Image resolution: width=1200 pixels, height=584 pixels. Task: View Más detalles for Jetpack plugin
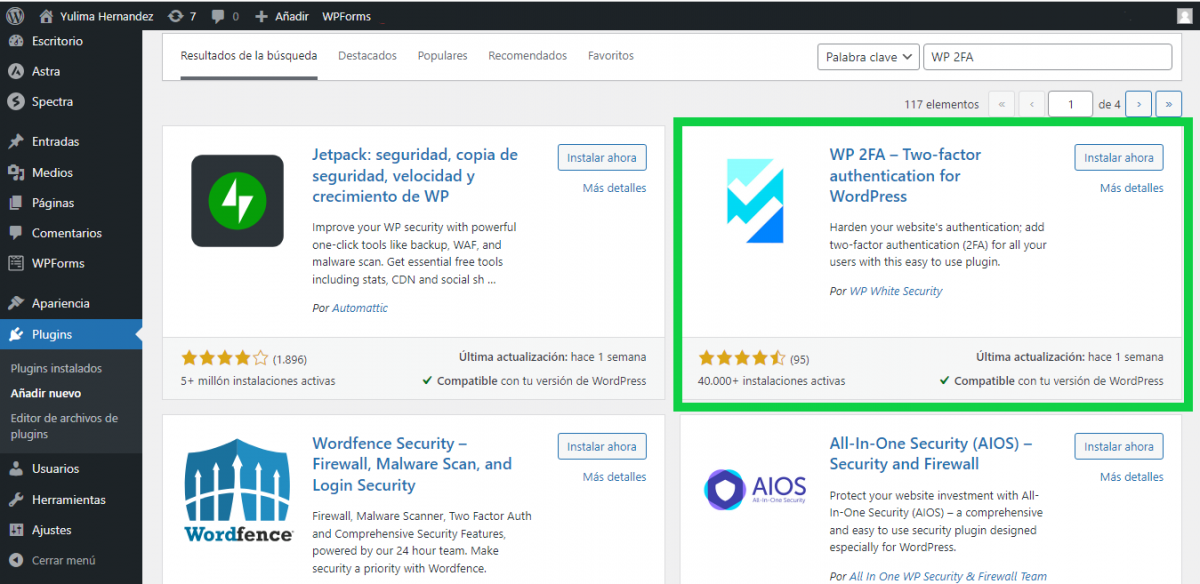click(614, 188)
